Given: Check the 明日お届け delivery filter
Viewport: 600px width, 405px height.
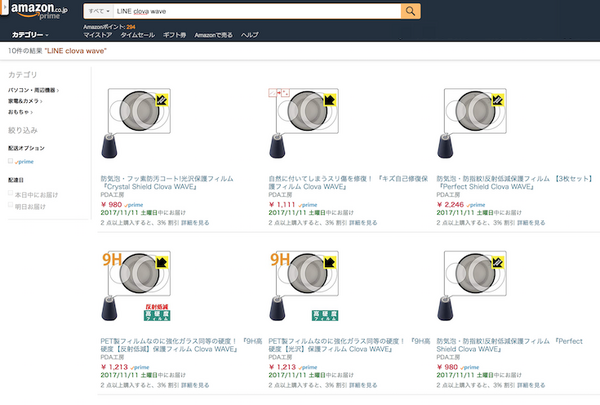Looking at the screenshot, I should (x=11, y=207).
